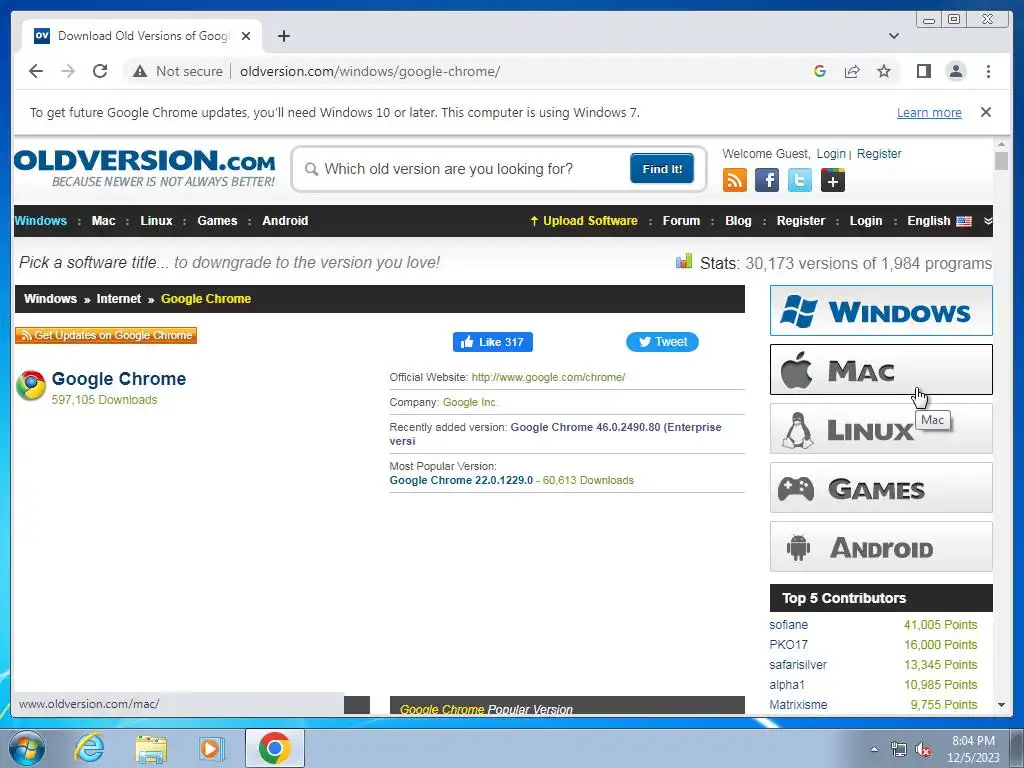Share this page icon
The image size is (1024, 768).
[x=852, y=71]
